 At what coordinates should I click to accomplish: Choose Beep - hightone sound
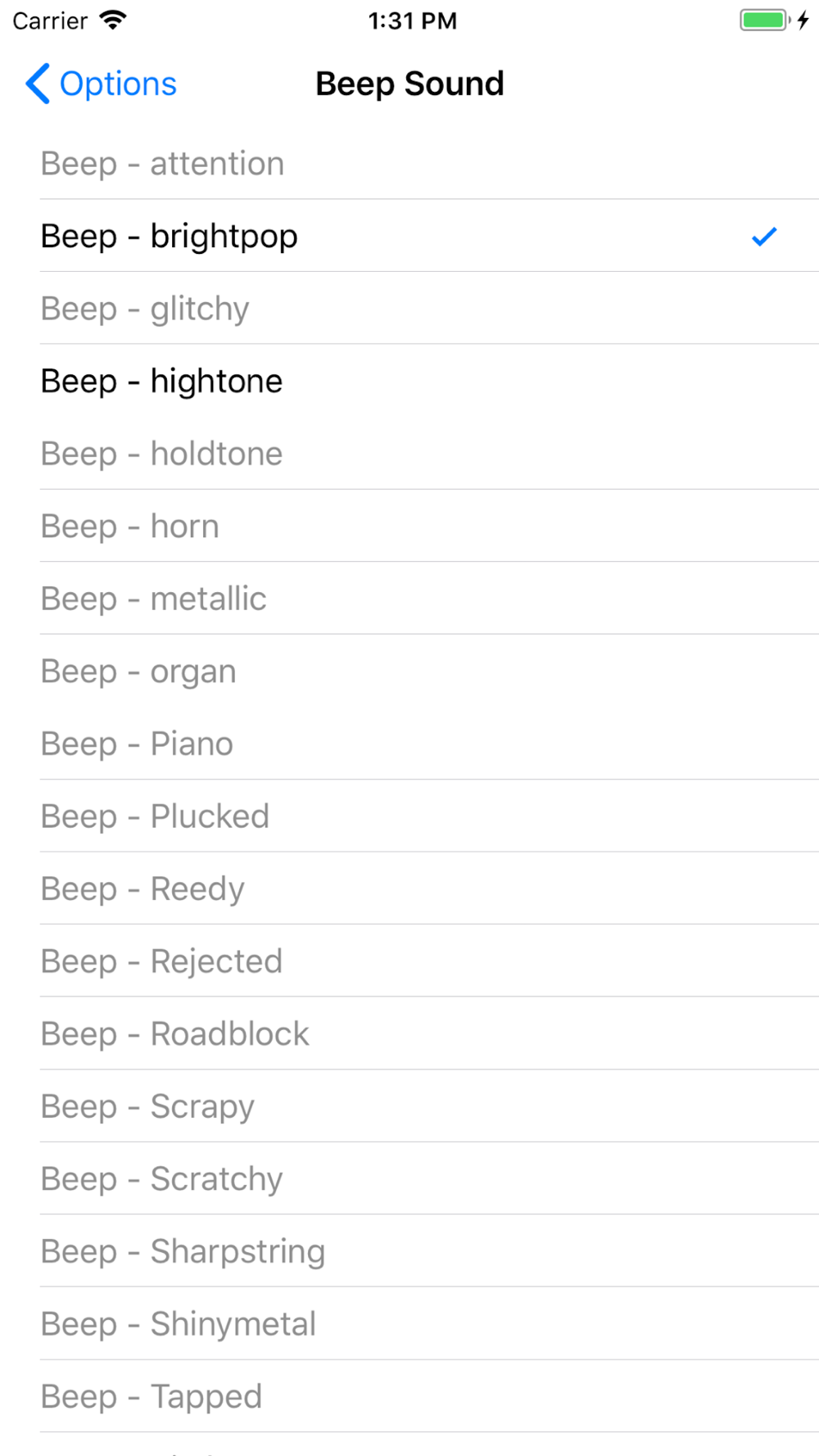pyautogui.click(x=409, y=381)
